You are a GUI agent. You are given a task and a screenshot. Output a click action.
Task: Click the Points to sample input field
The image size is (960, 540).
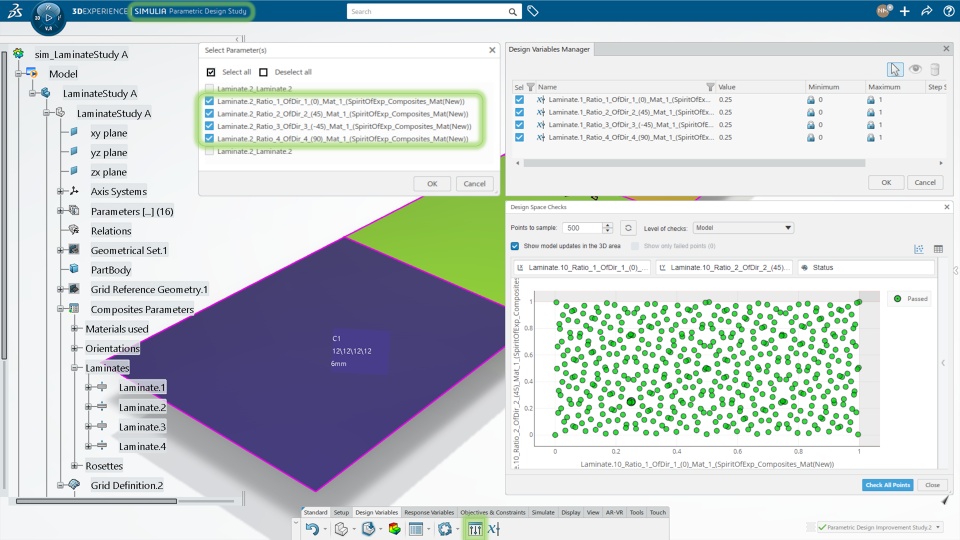pyautogui.click(x=583, y=228)
